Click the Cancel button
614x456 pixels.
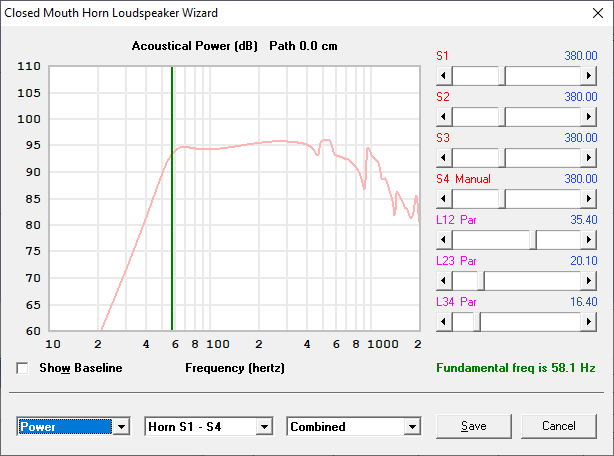click(559, 426)
